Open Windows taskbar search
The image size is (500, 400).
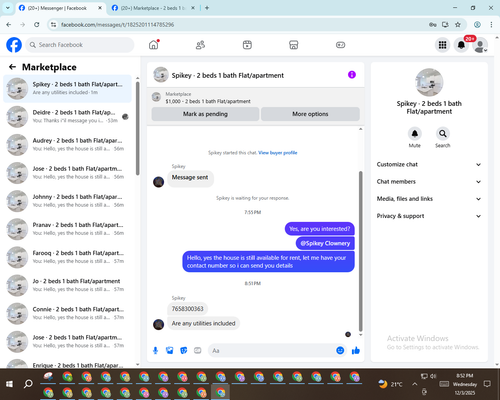coord(28,384)
